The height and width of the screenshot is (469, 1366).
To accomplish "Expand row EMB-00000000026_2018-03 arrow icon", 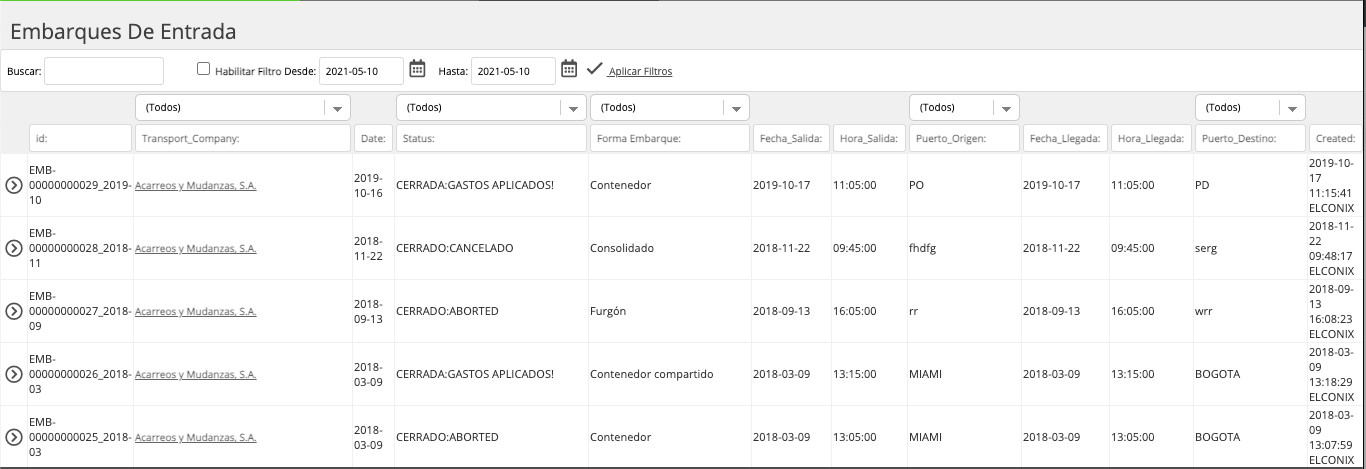I will point(14,374).
